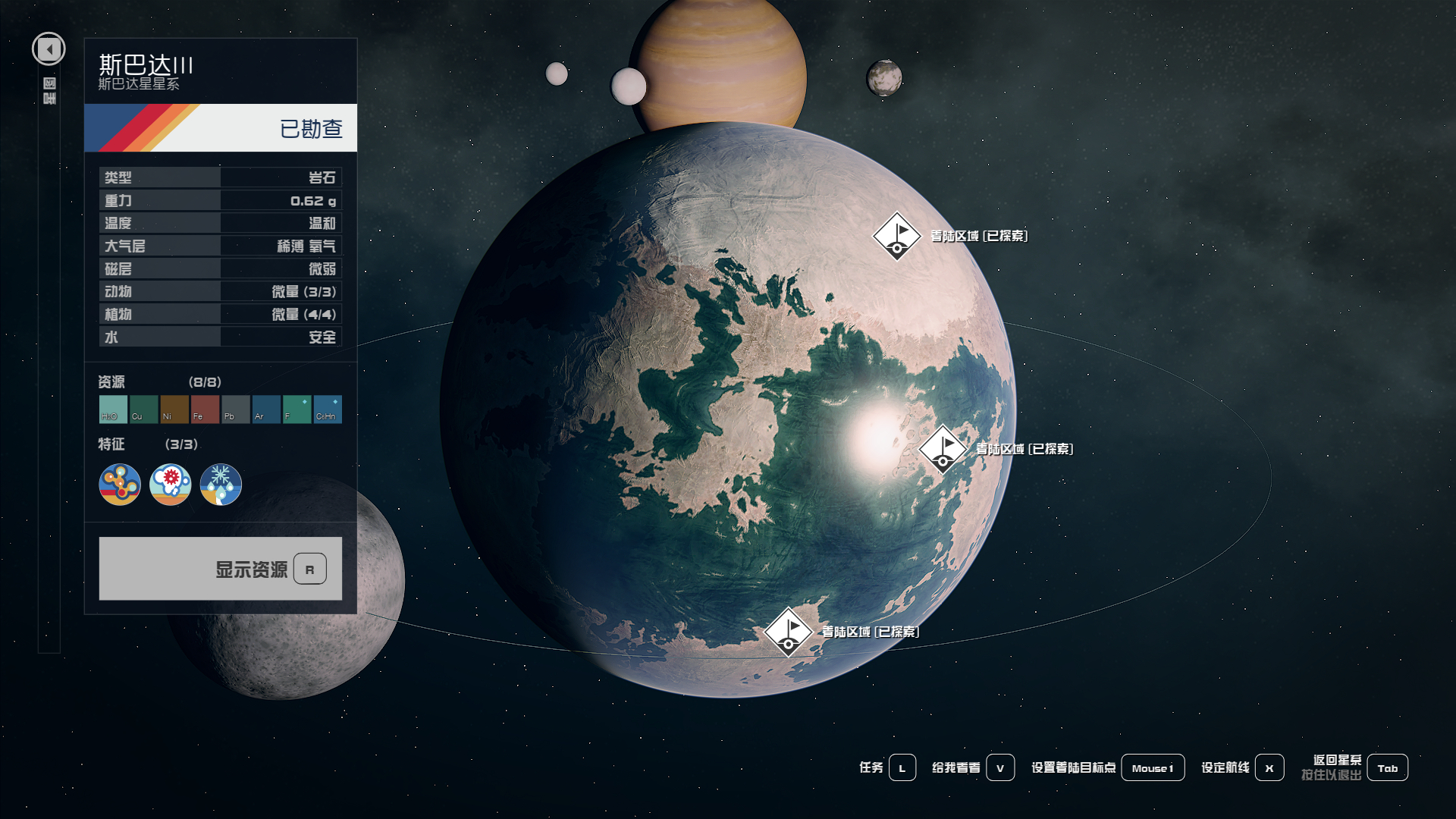Screen dimensions: 1456x819
Task: Select the landing marker beside the sun glare
Action: (943, 449)
